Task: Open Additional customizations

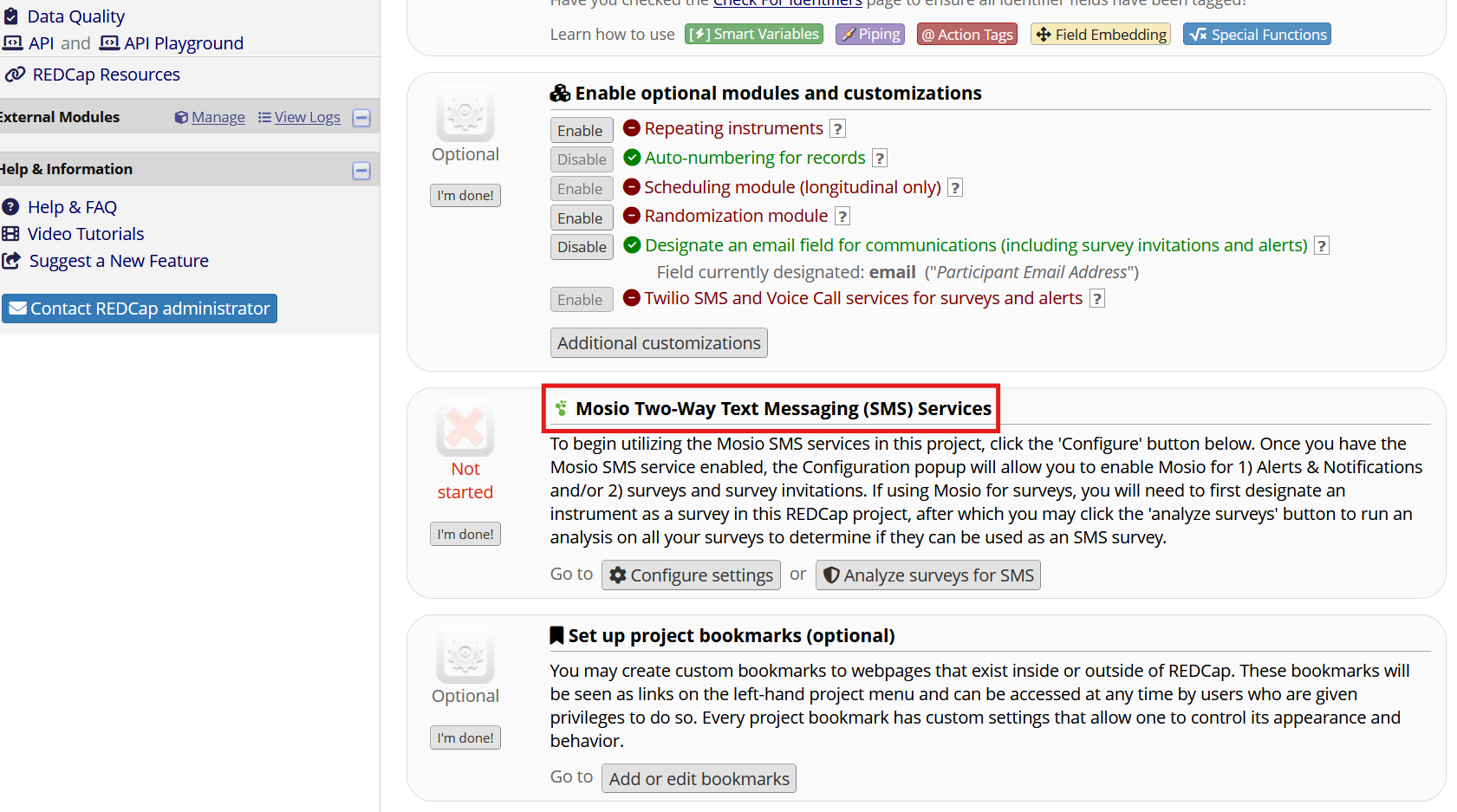Action: [x=659, y=343]
